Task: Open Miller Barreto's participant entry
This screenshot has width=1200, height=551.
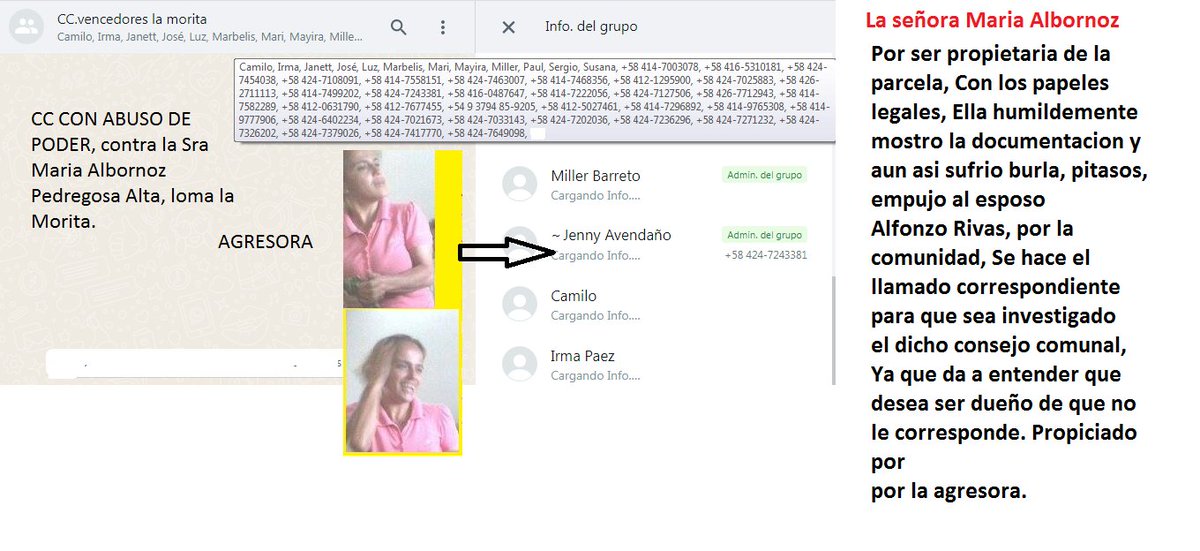Action: click(655, 184)
